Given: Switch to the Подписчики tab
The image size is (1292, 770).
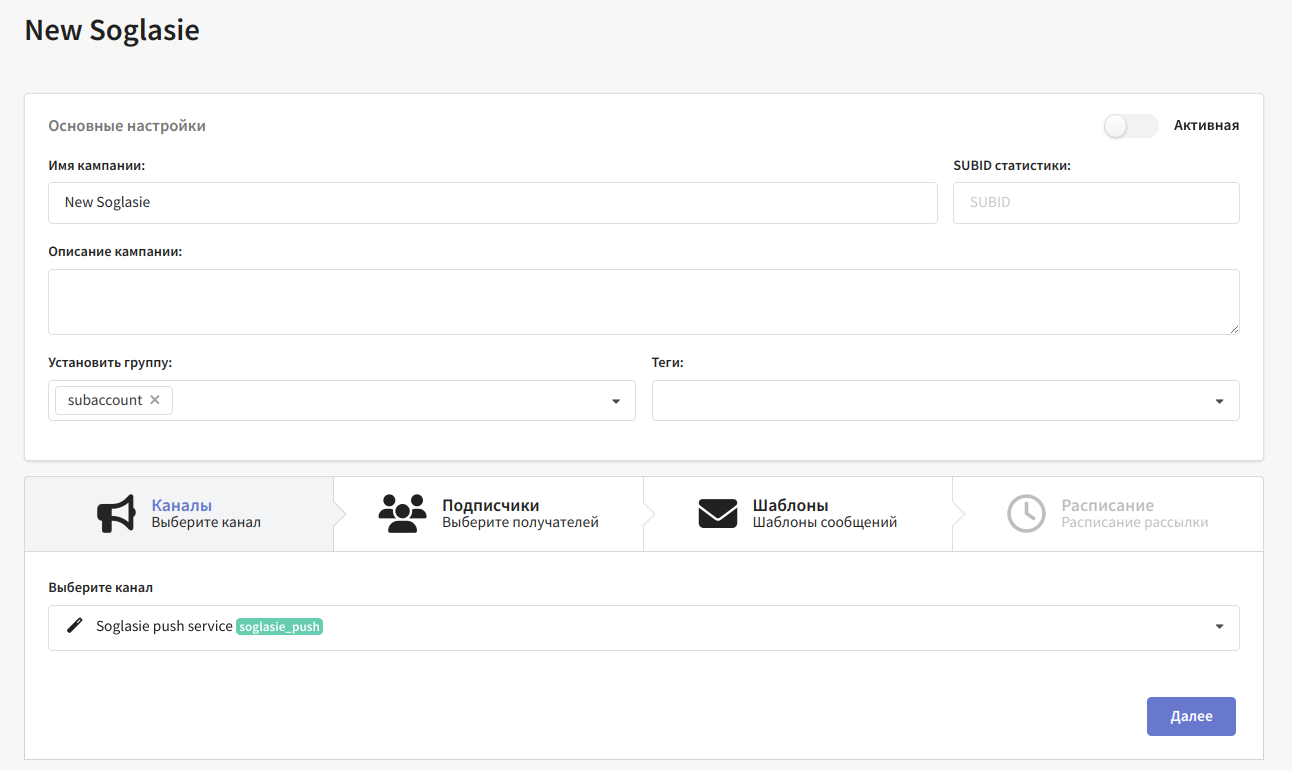Looking at the screenshot, I should tap(489, 514).
